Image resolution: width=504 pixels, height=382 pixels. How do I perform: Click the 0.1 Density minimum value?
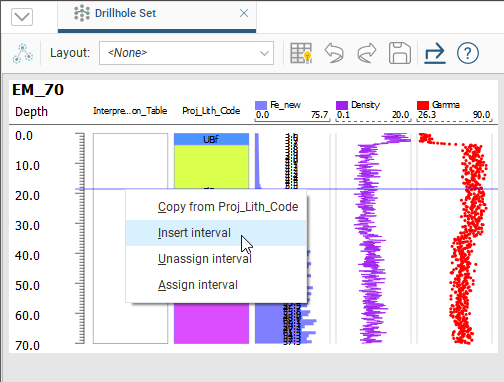[343, 115]
